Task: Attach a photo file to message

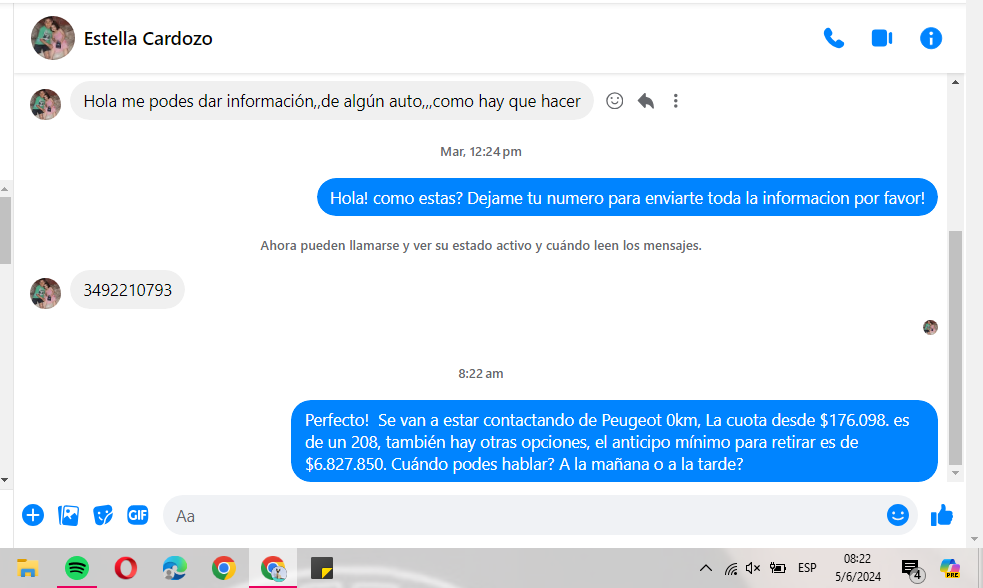Action: (x=68, y=515)
